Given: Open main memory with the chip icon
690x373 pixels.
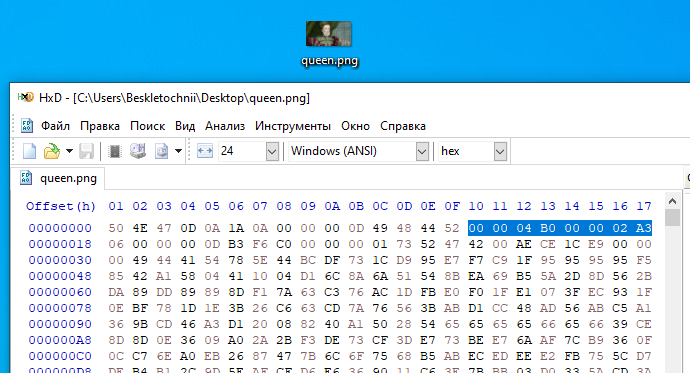Looking at the screenshot, I should 115,151.
